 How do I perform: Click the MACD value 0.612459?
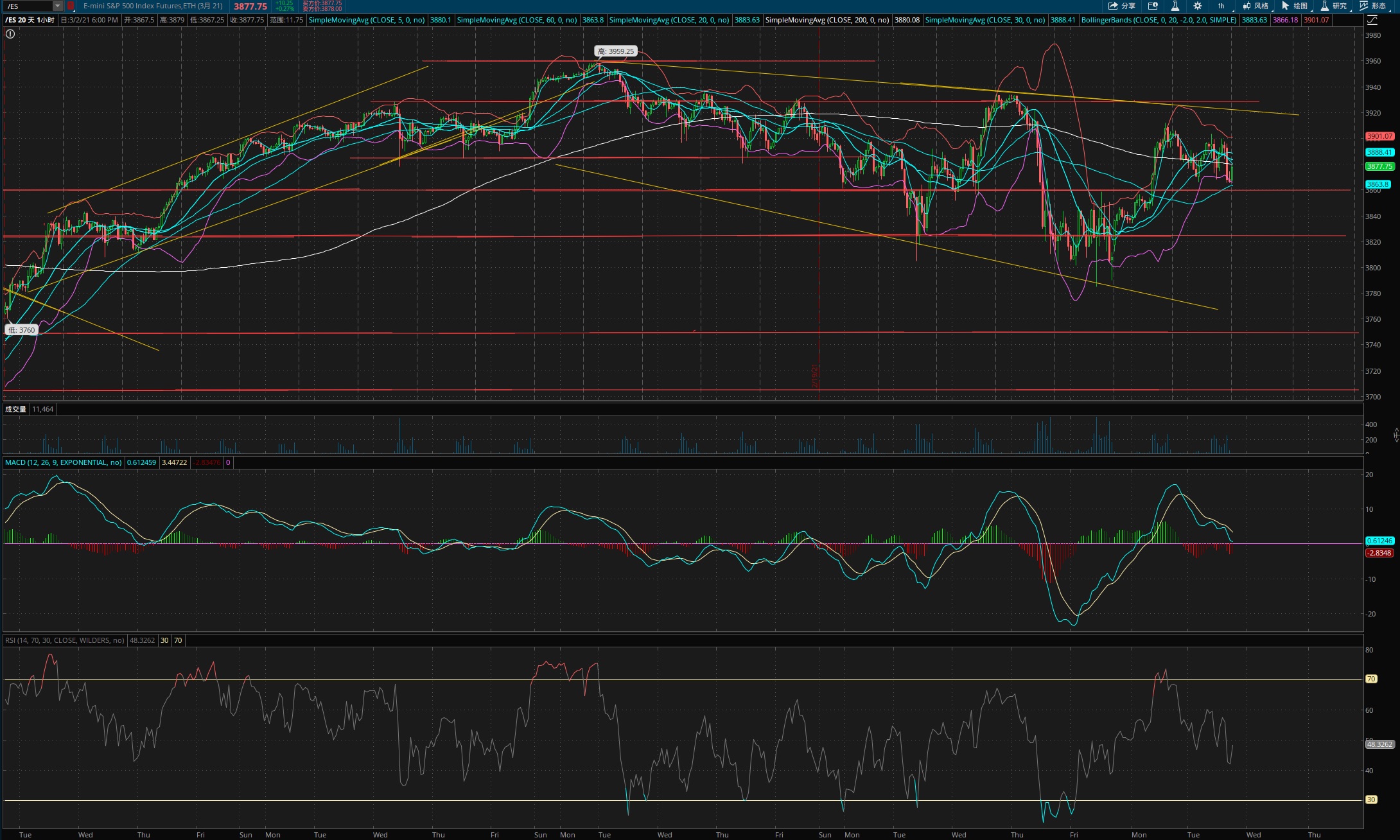pos(141,462)
